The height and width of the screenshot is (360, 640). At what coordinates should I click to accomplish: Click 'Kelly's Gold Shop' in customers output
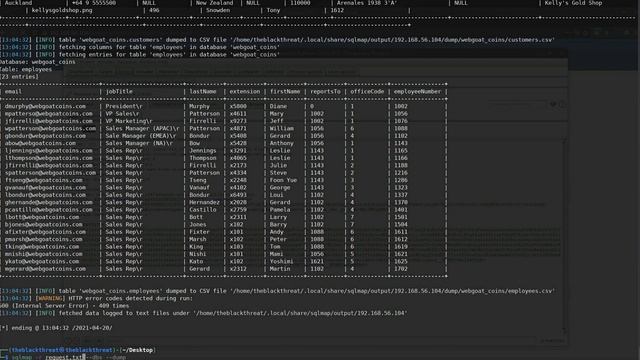573,3
